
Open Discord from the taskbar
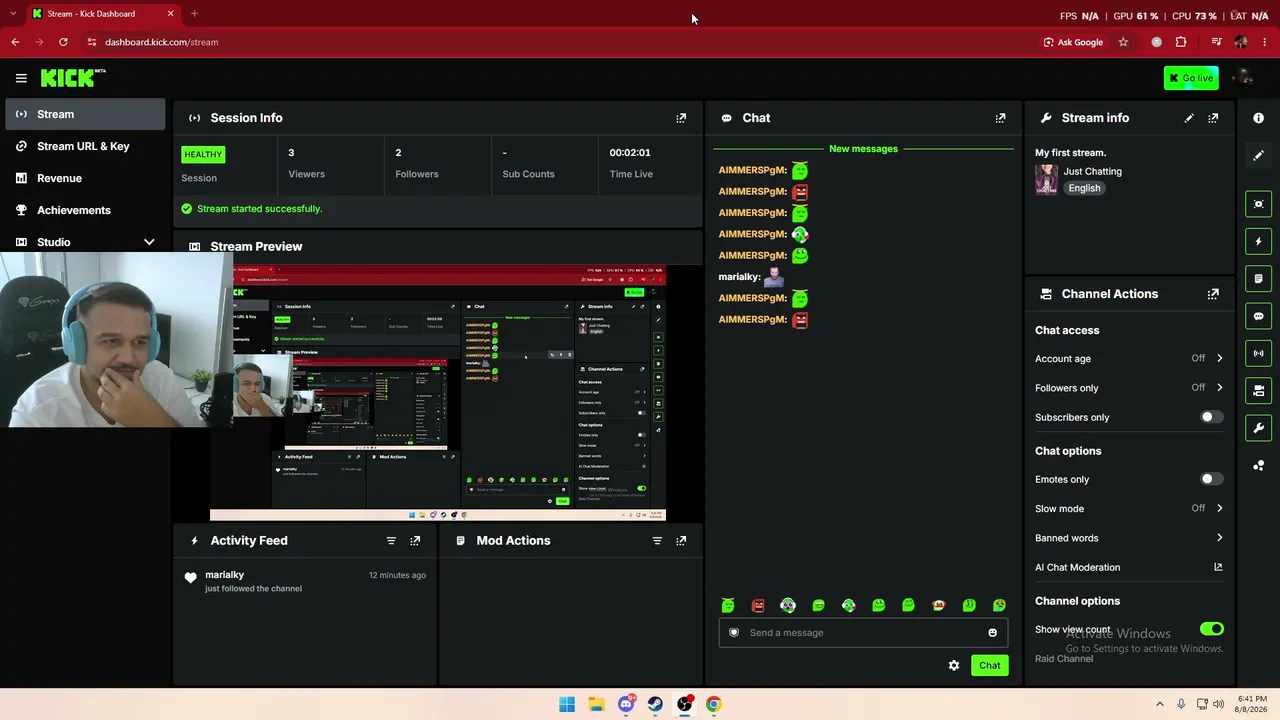pos(626,704)
